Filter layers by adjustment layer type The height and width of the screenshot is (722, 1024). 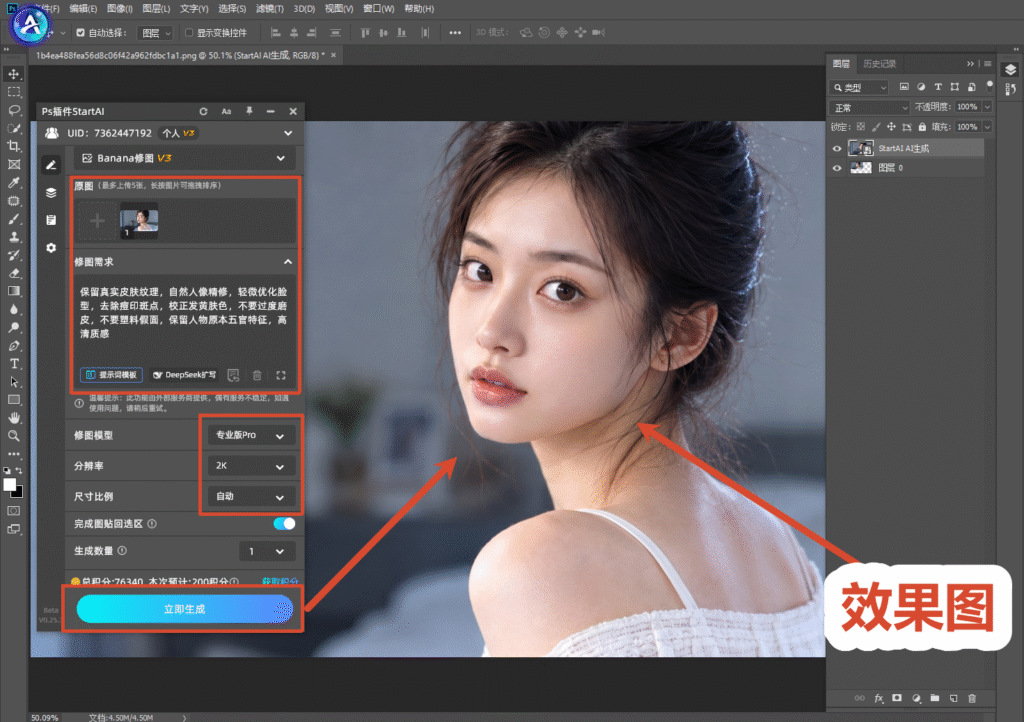tap(921, 87)
